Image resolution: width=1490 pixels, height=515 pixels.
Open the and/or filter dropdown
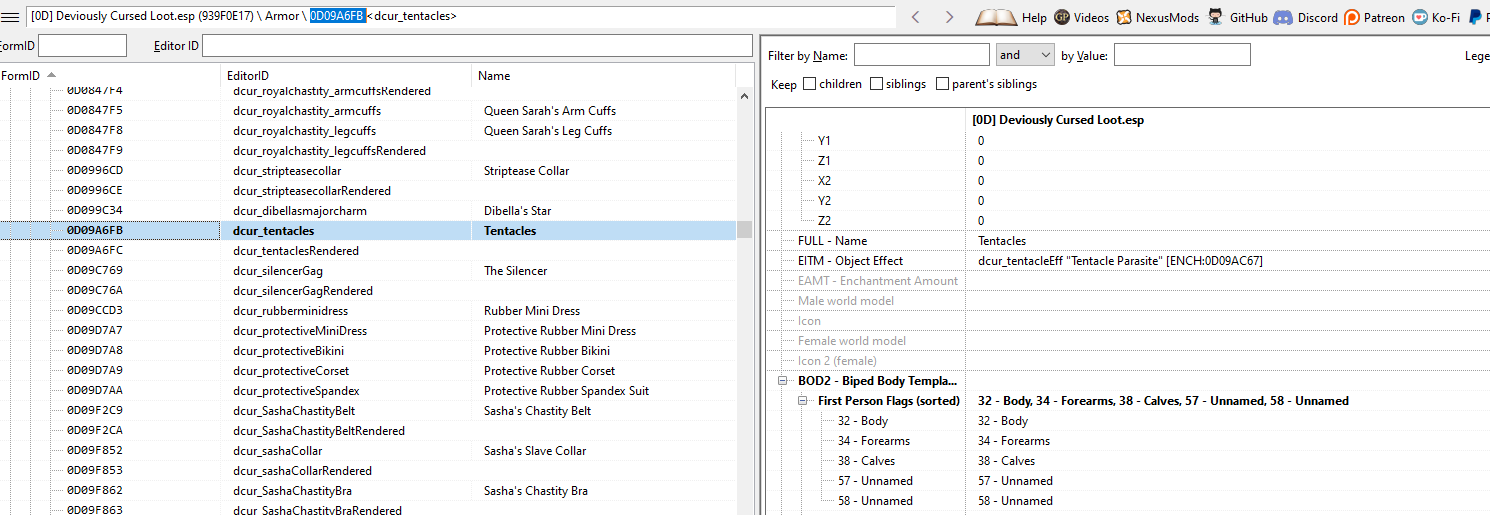tap(1025, 55)
